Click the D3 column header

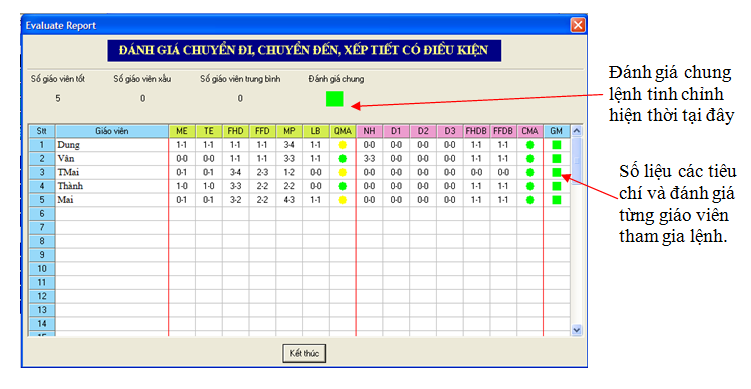(450, 131)
